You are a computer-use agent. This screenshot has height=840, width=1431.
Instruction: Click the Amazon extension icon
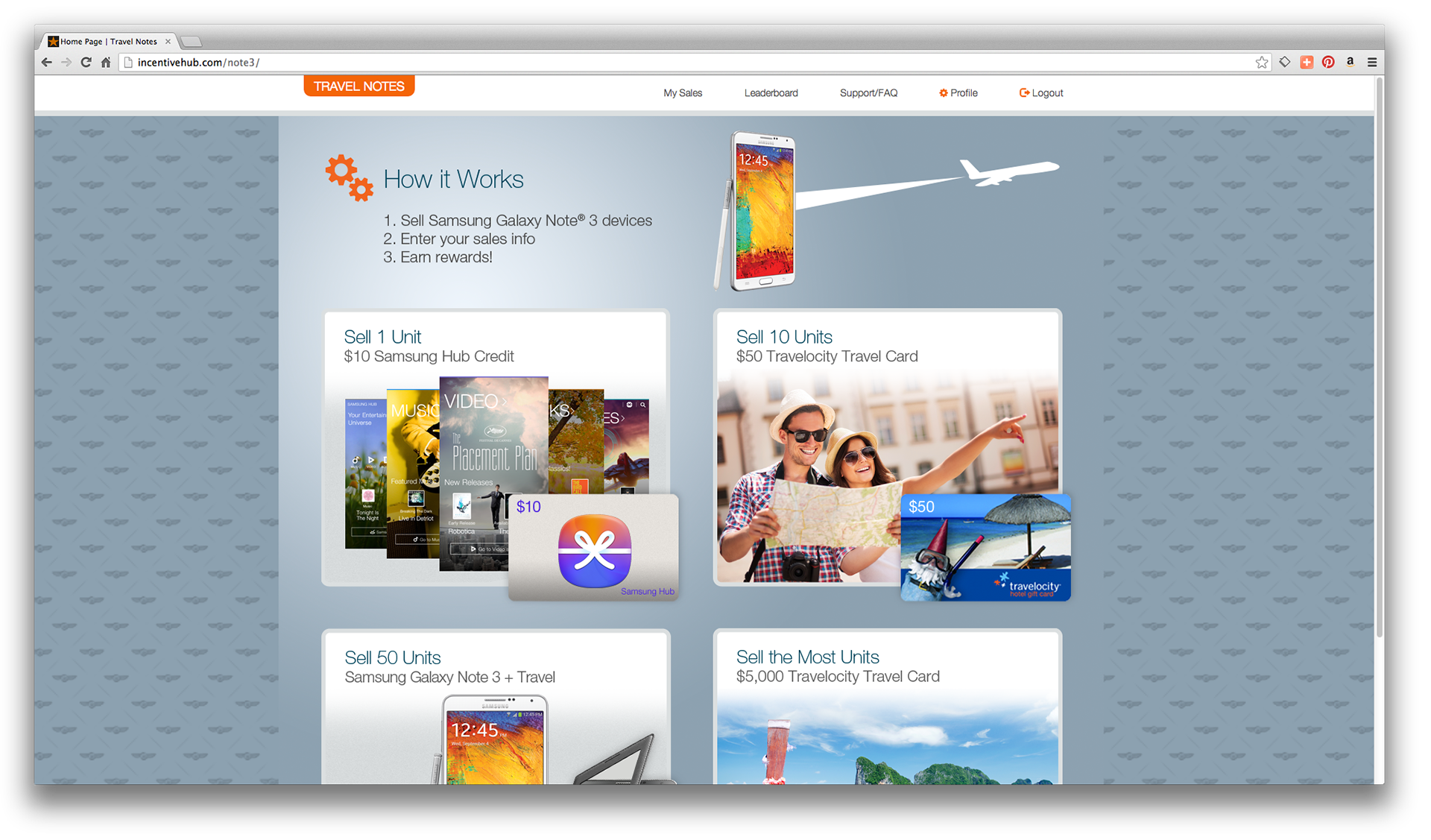click(1350, 63)
